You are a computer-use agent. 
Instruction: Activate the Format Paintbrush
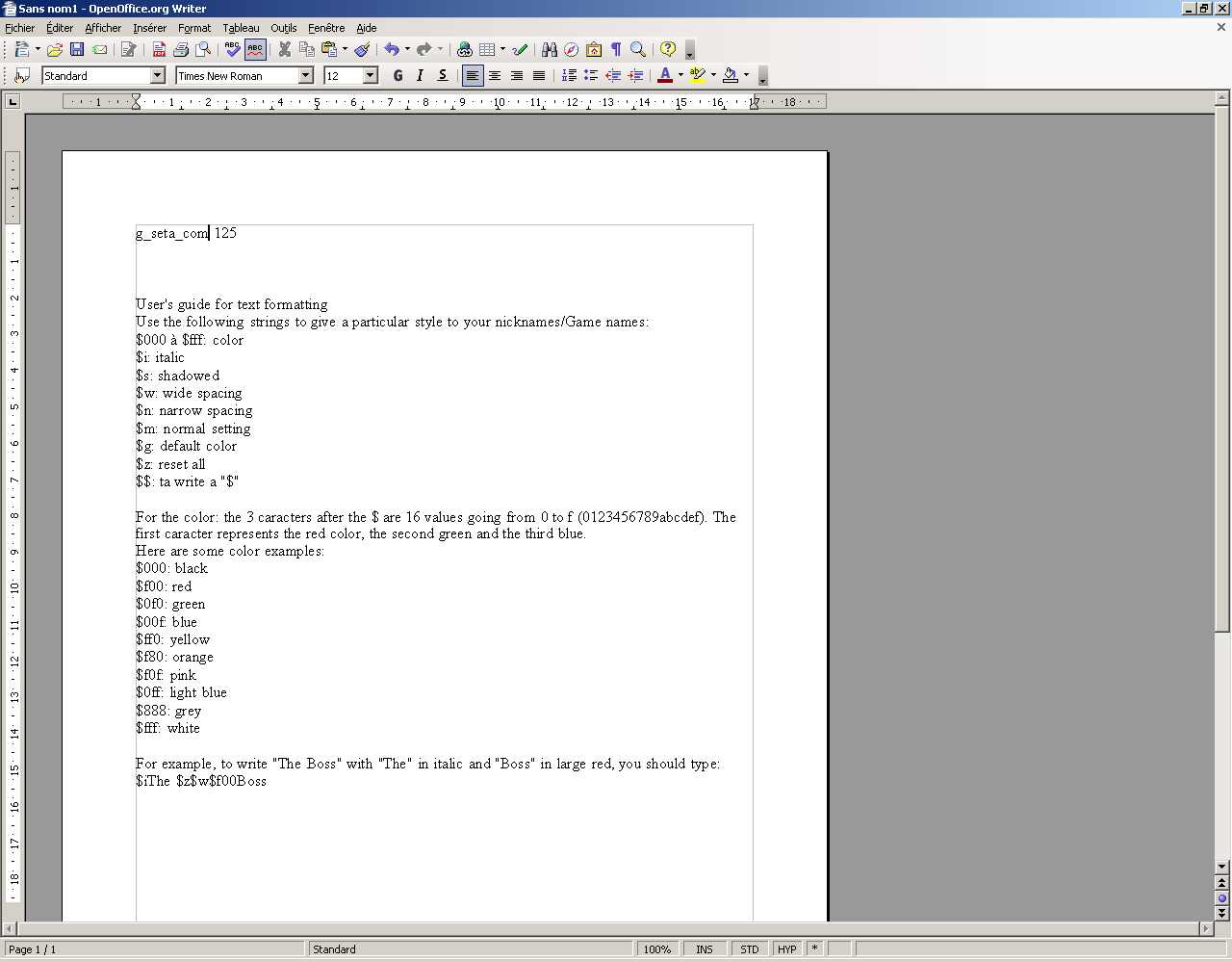(362, 49)
